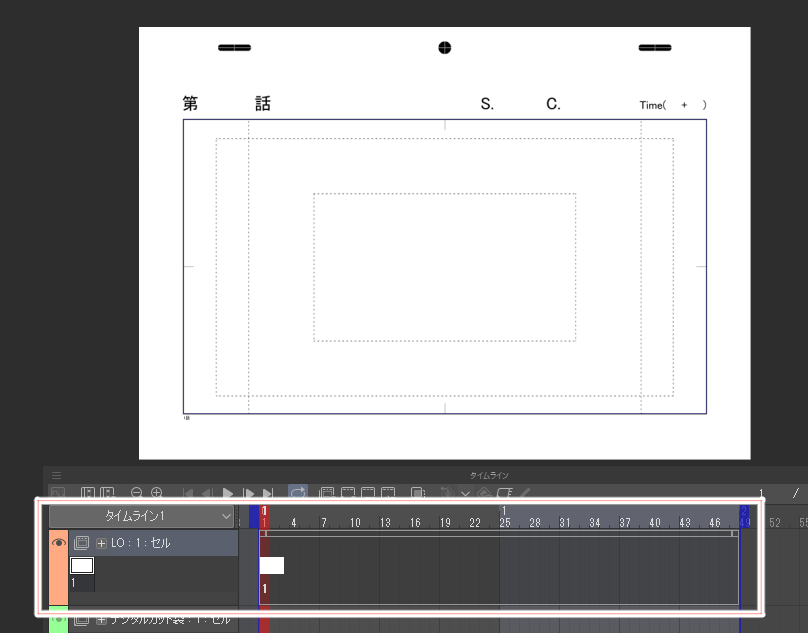This screenshot has height=633, width=808.
Task: Expand the LO layer track
Action: 102,543
